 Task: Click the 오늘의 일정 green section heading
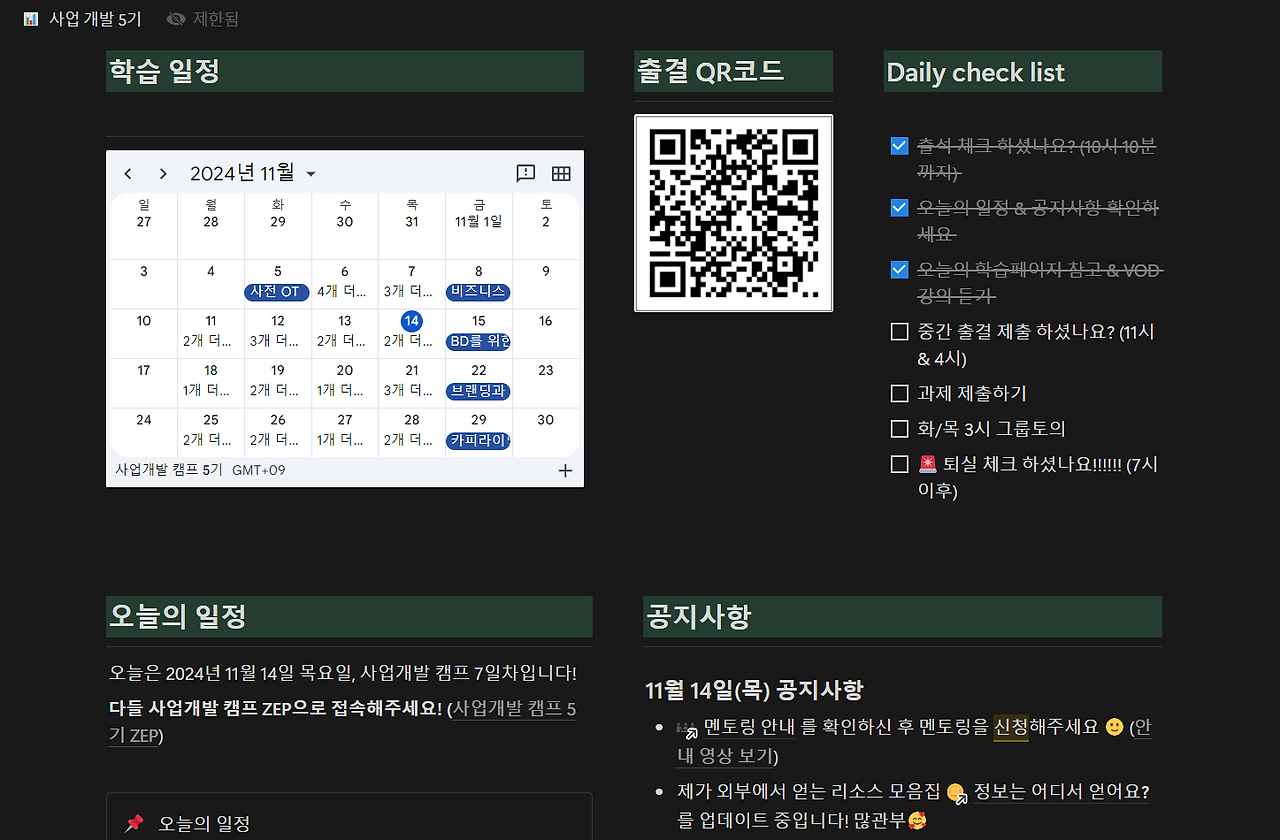(349, 616)
